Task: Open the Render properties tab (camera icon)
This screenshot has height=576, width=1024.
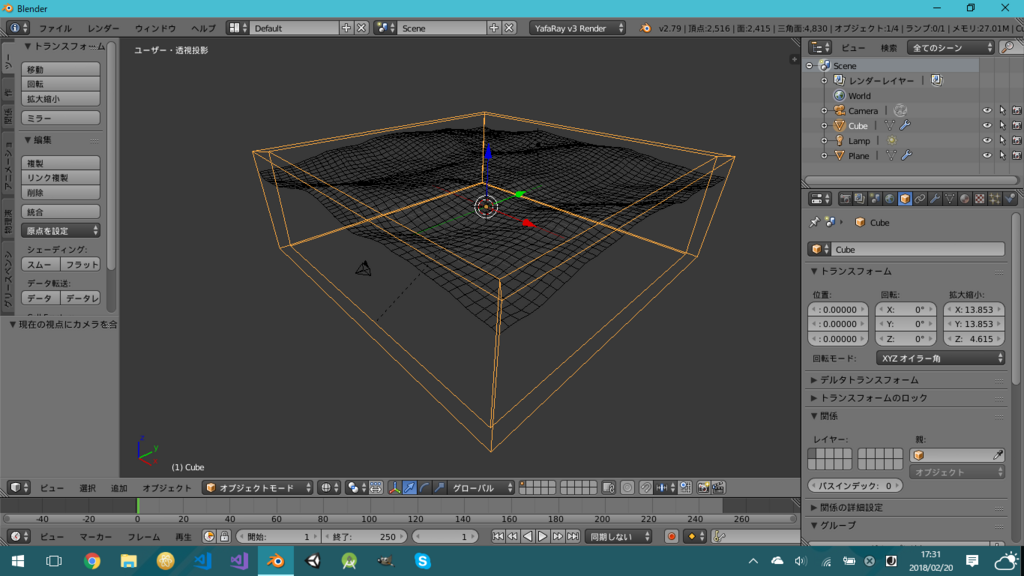Action: tap(846, 199)
